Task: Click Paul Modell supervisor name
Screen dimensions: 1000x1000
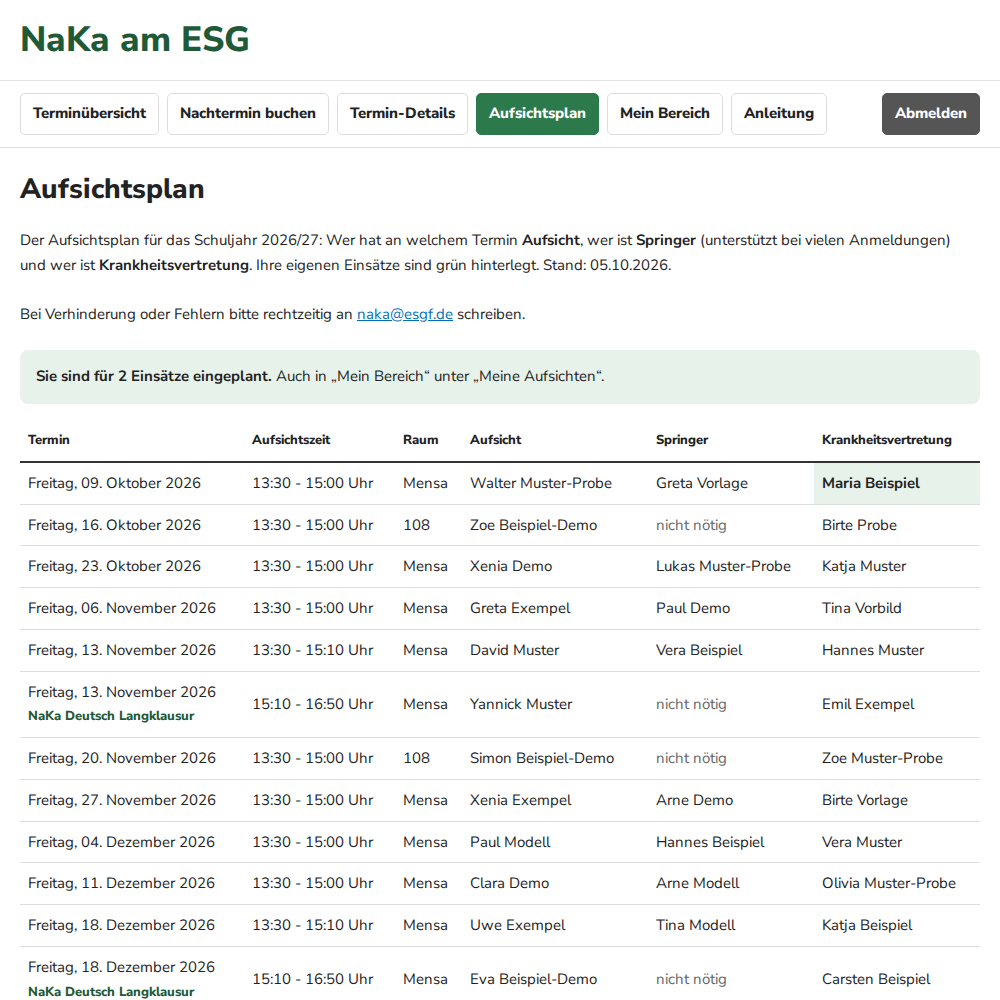Action: pos(510,842)
